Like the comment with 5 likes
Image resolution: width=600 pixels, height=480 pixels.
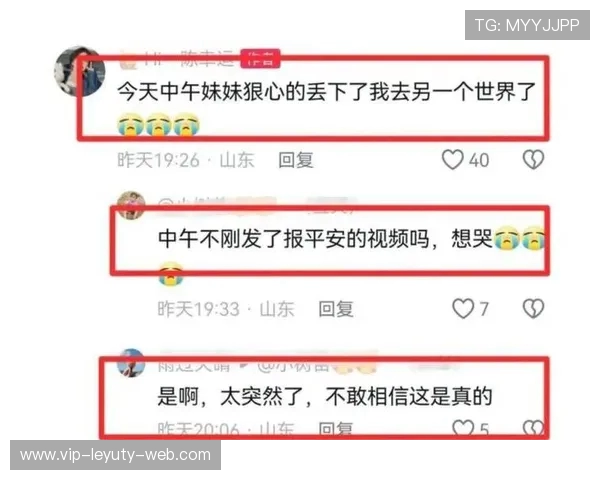click(463, 428)
